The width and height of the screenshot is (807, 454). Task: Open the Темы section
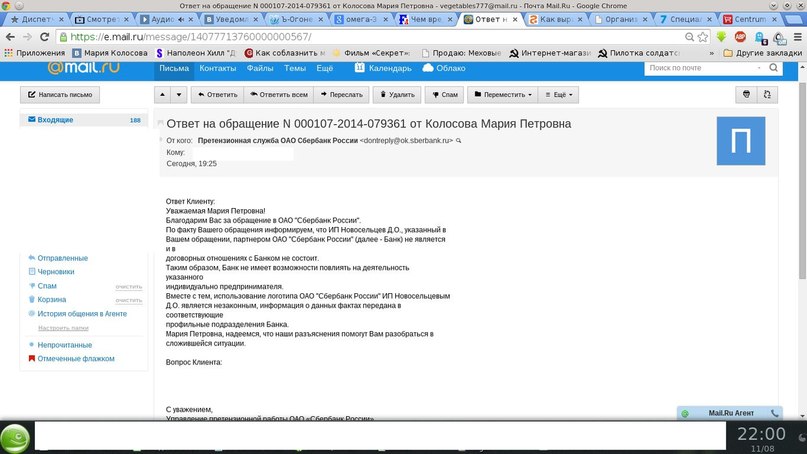(x=295, y=68)
